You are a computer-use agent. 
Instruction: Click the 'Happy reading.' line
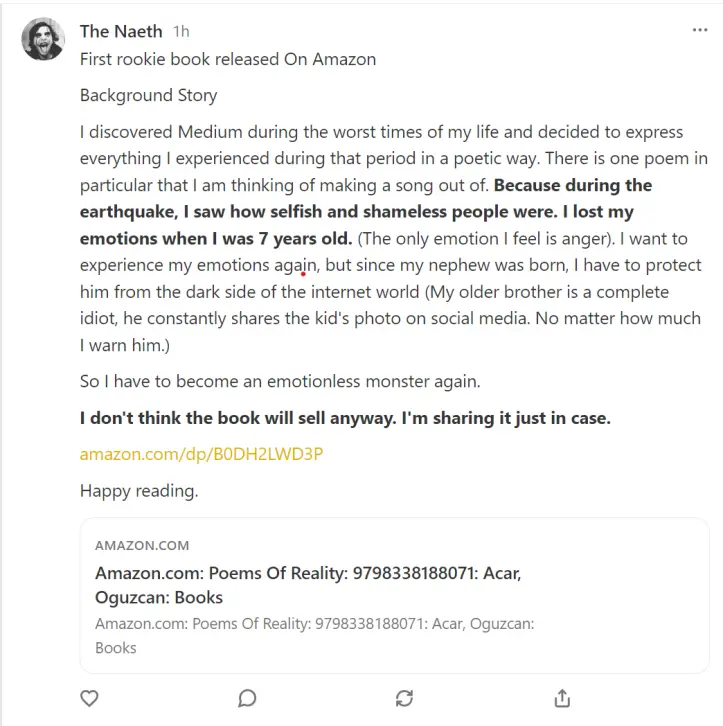coord(139,491)
